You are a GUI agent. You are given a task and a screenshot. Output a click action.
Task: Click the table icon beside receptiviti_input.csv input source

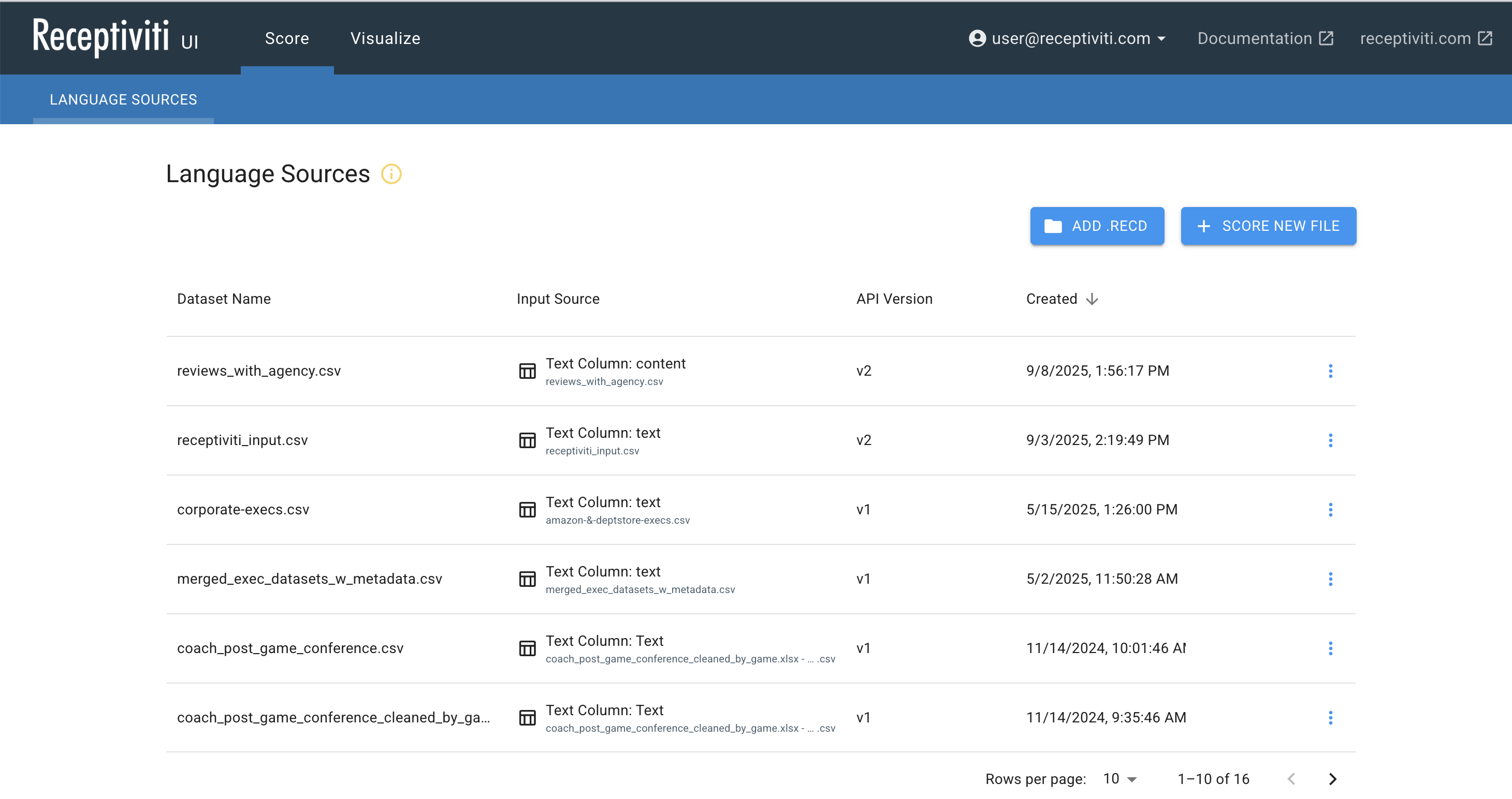pos(527,440)
